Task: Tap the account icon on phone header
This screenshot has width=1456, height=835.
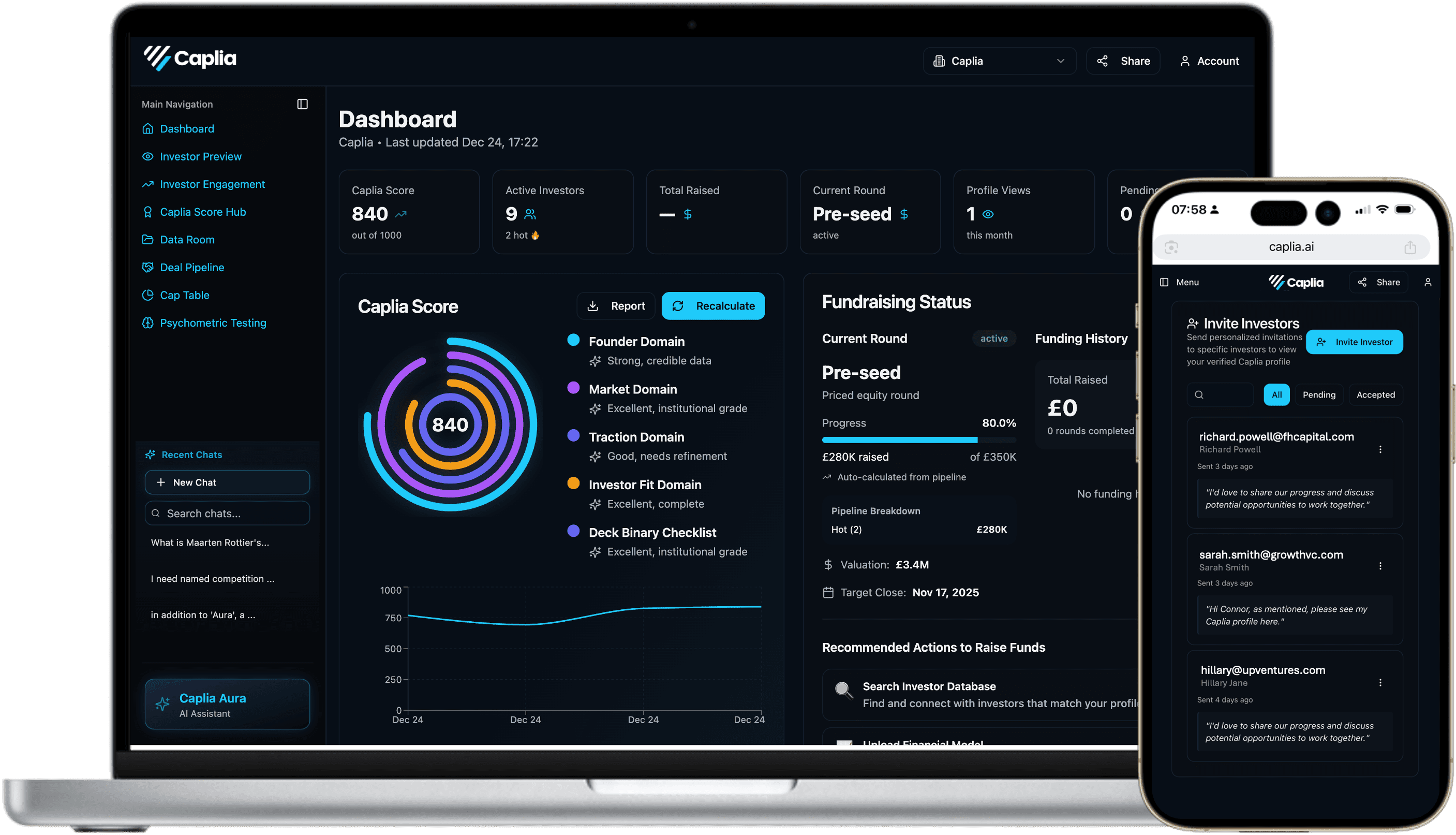Action: [x=1428, y=282]
